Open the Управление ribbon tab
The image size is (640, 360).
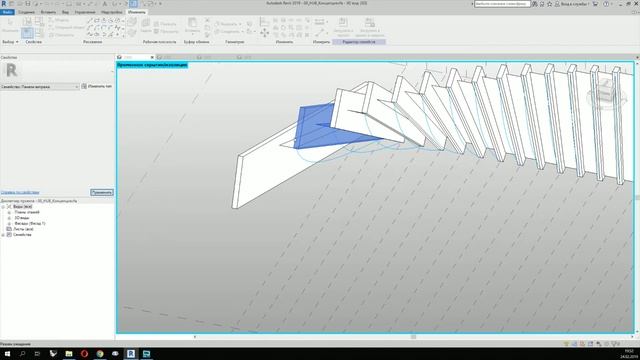pos(84,12)
